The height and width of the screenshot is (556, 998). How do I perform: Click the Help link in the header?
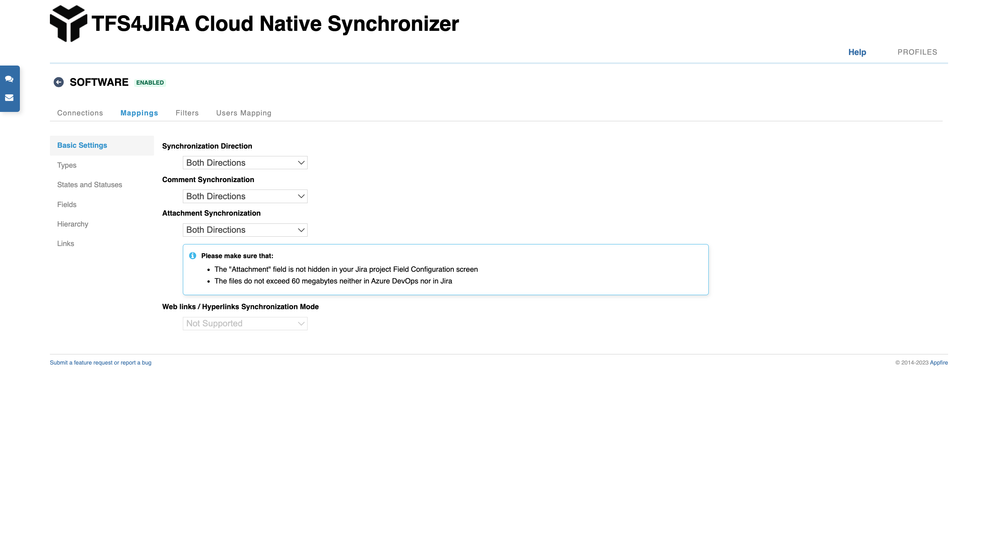click(x=857, y=52)
